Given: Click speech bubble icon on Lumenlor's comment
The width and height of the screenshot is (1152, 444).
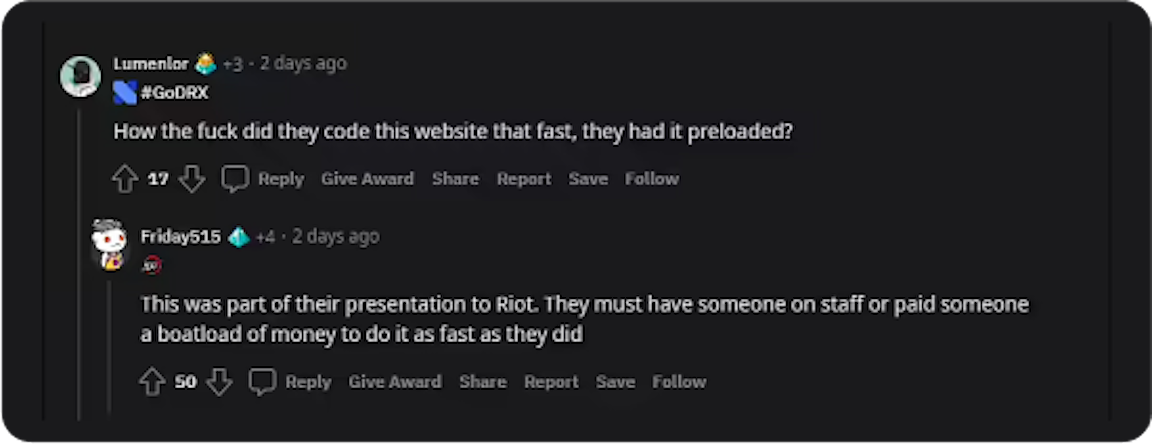Looking at the screenshot, I should click(235, 179).
